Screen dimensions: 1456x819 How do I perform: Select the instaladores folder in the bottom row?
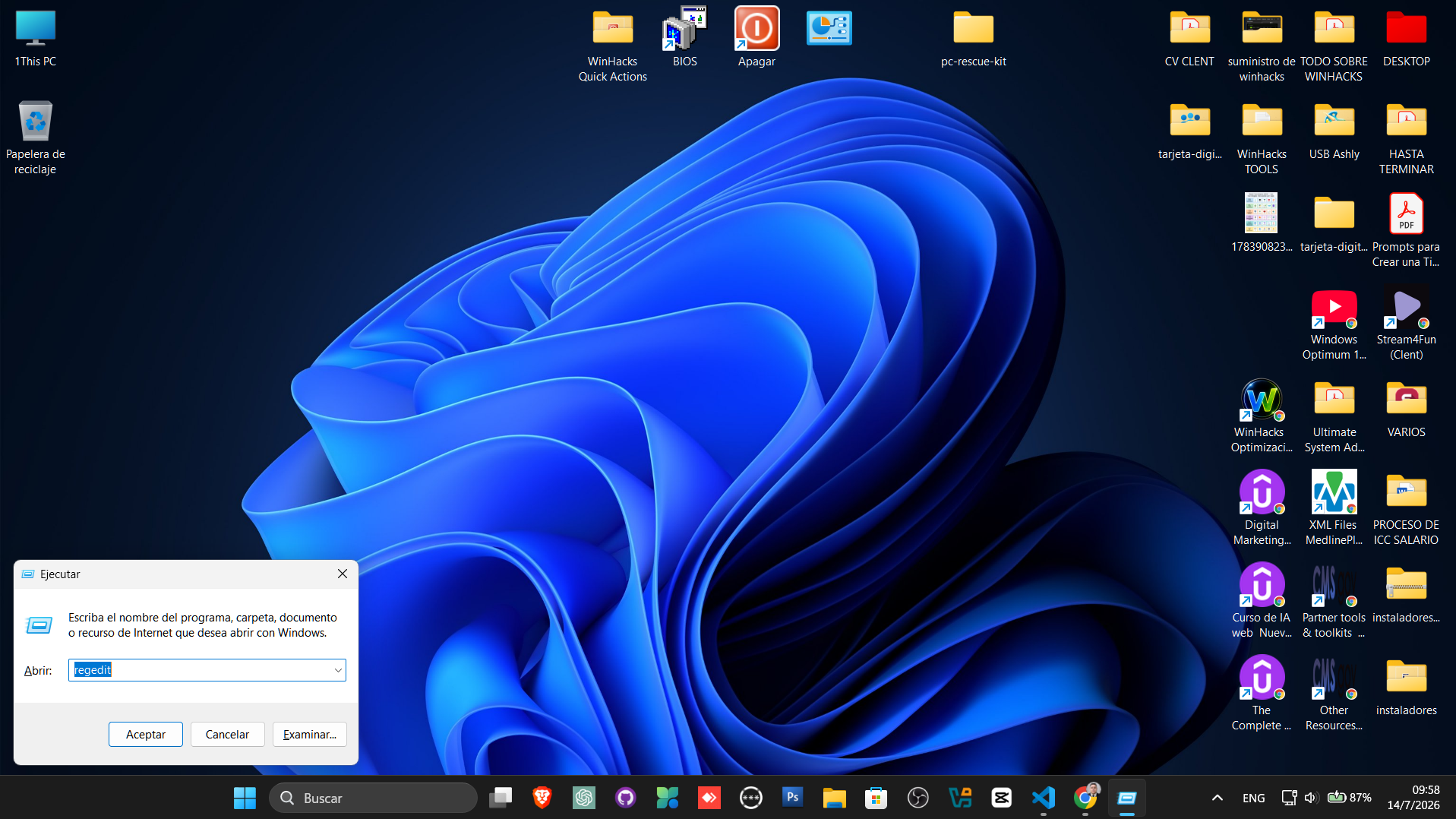1407,687
